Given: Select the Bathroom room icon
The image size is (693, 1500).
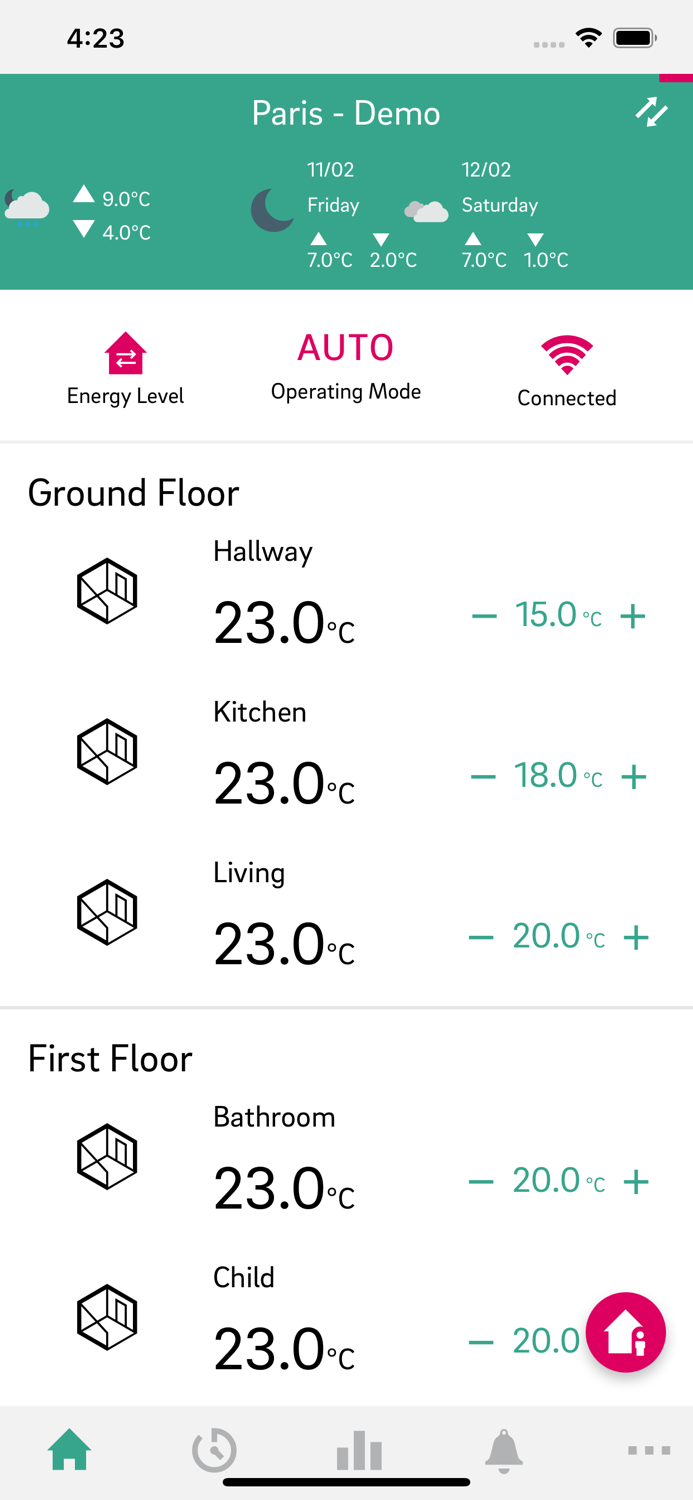Looking at the screenshot, I should tap(107, 1156).
